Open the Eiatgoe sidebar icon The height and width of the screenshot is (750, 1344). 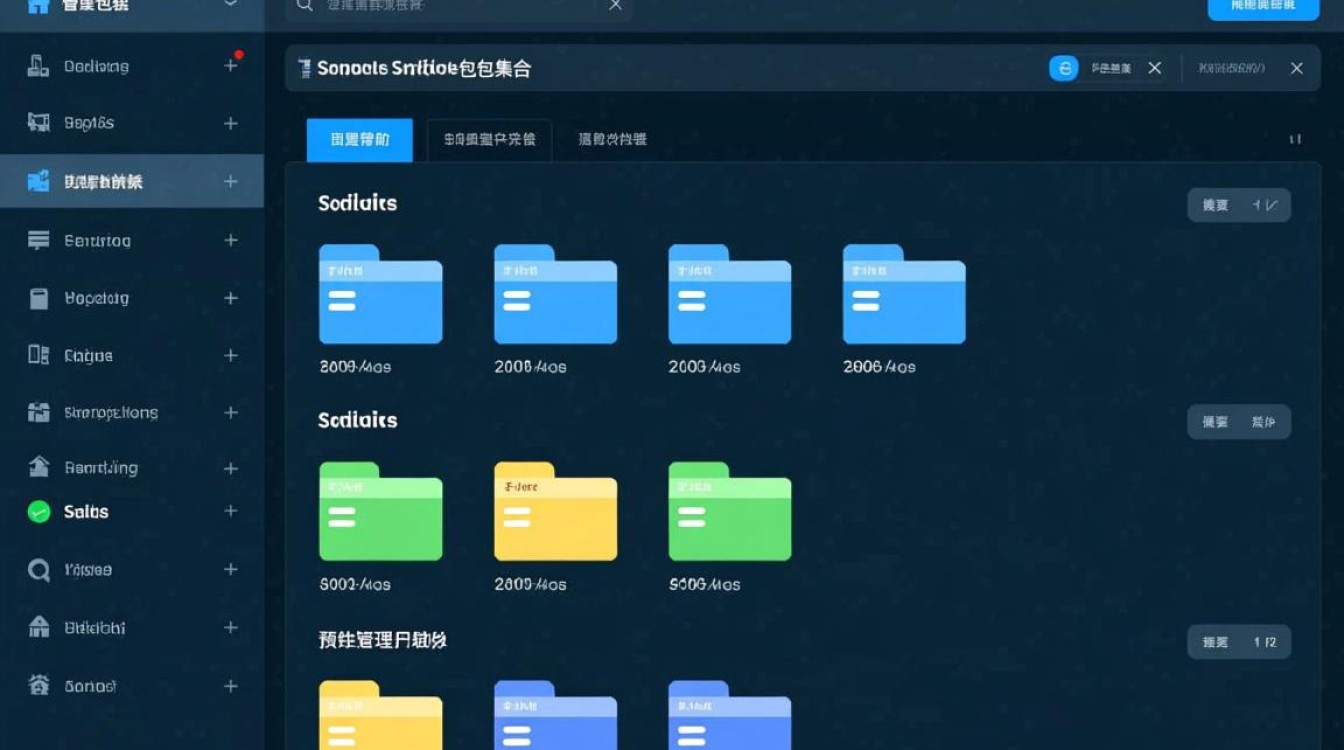pos(38,355)
